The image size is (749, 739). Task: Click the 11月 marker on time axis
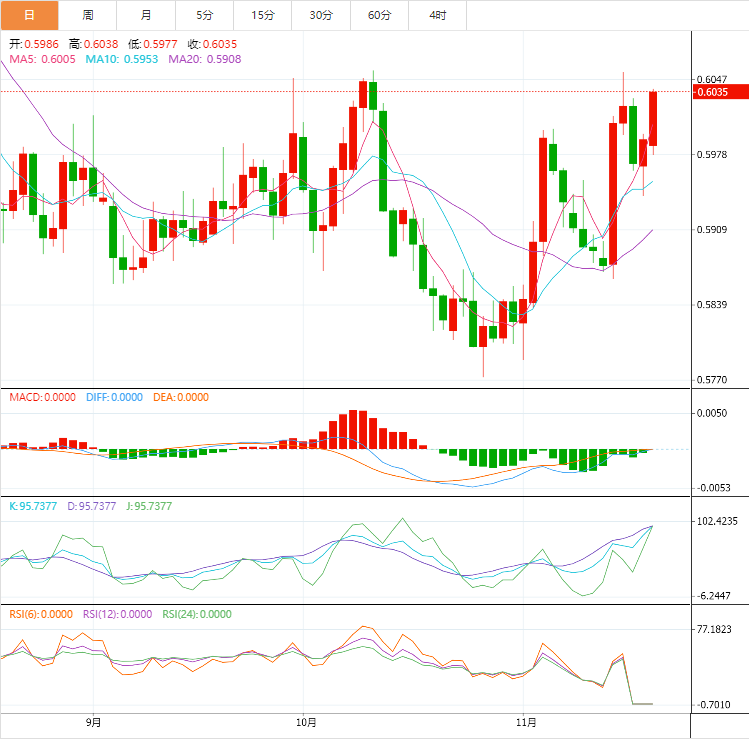tap(527, 721)
